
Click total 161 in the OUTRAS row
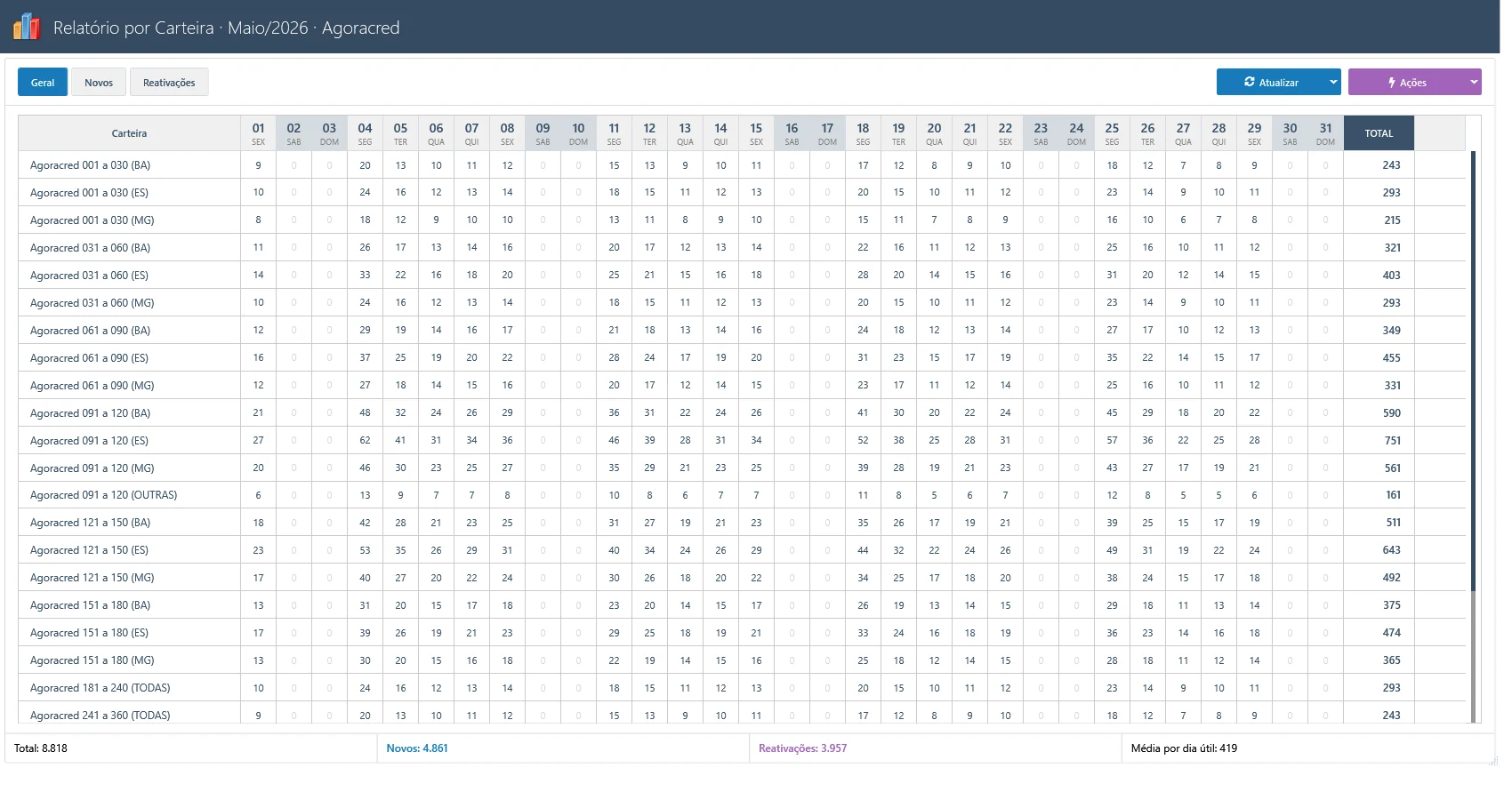[1393, 495]
